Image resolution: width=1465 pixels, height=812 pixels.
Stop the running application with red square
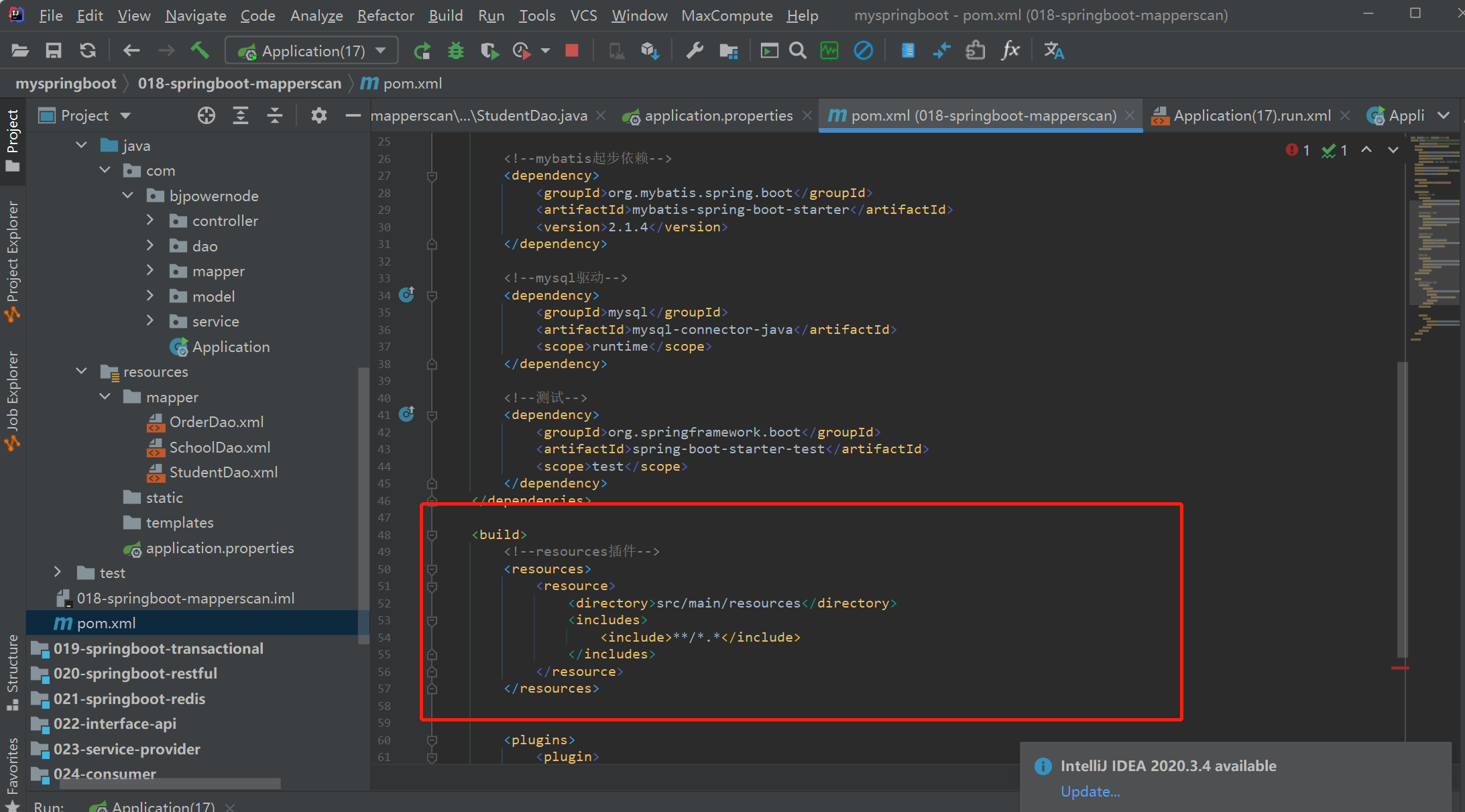pos(572,50)
